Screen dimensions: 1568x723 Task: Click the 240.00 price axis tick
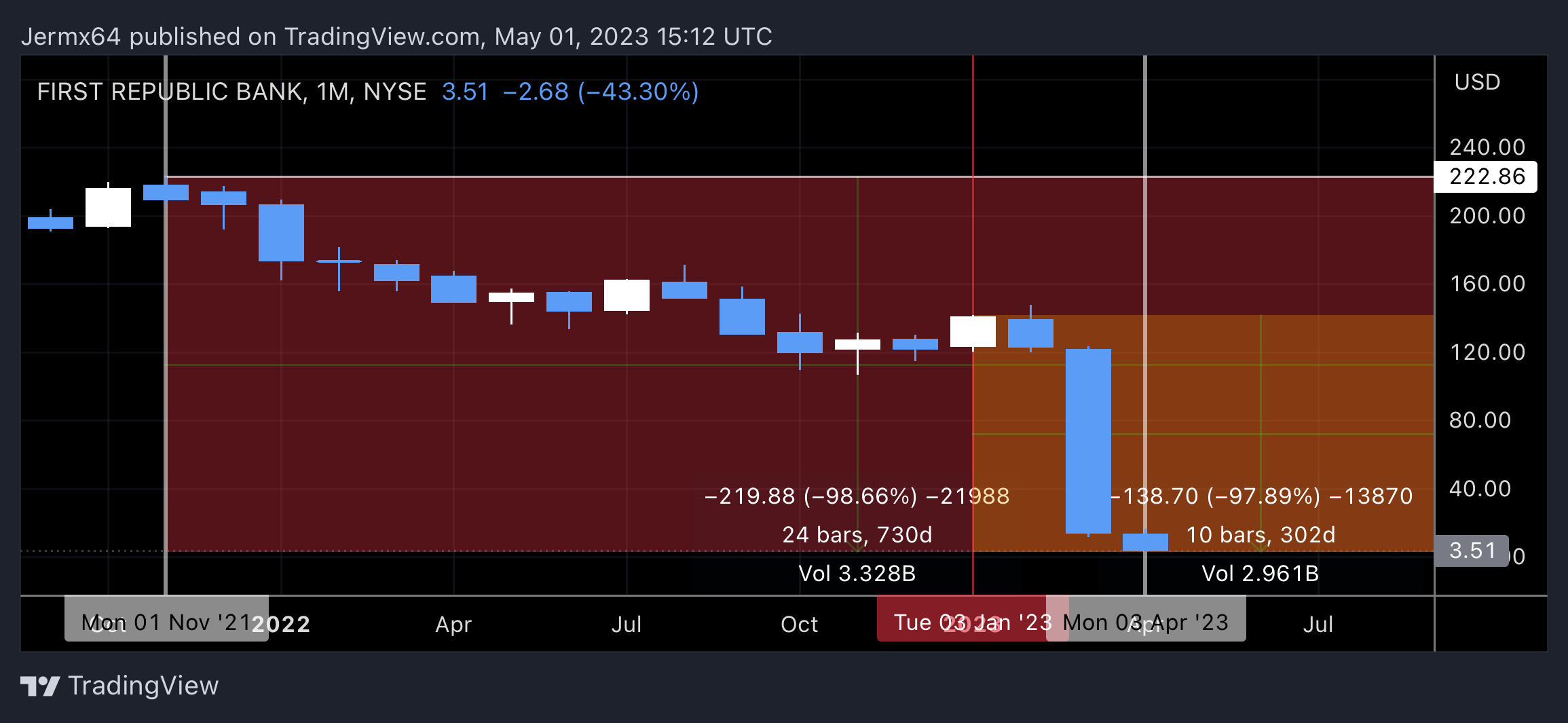pyautogui.click(x=1487, y=147)
